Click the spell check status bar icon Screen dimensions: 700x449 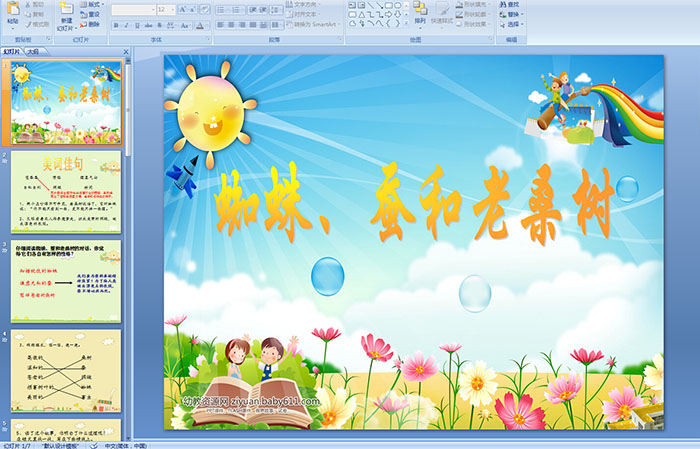pyautogui.click(x=94, y=445)
